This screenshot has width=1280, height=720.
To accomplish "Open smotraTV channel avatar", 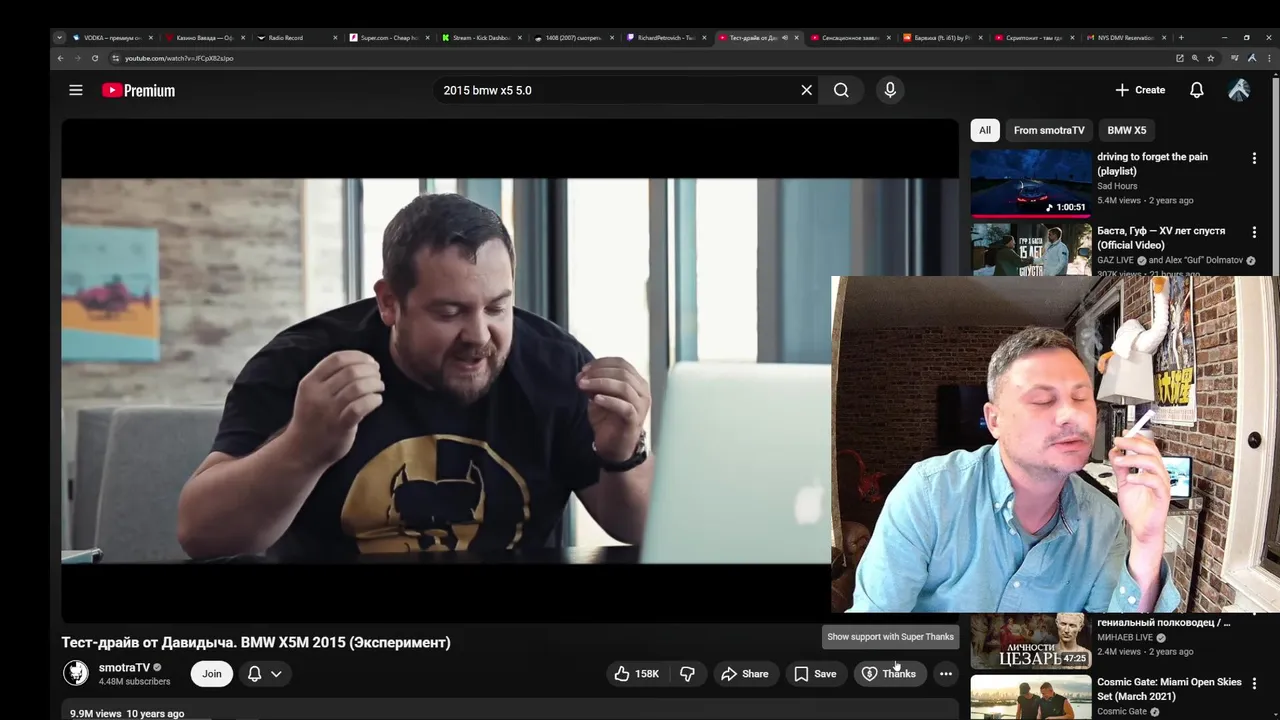I will point(76,673).
